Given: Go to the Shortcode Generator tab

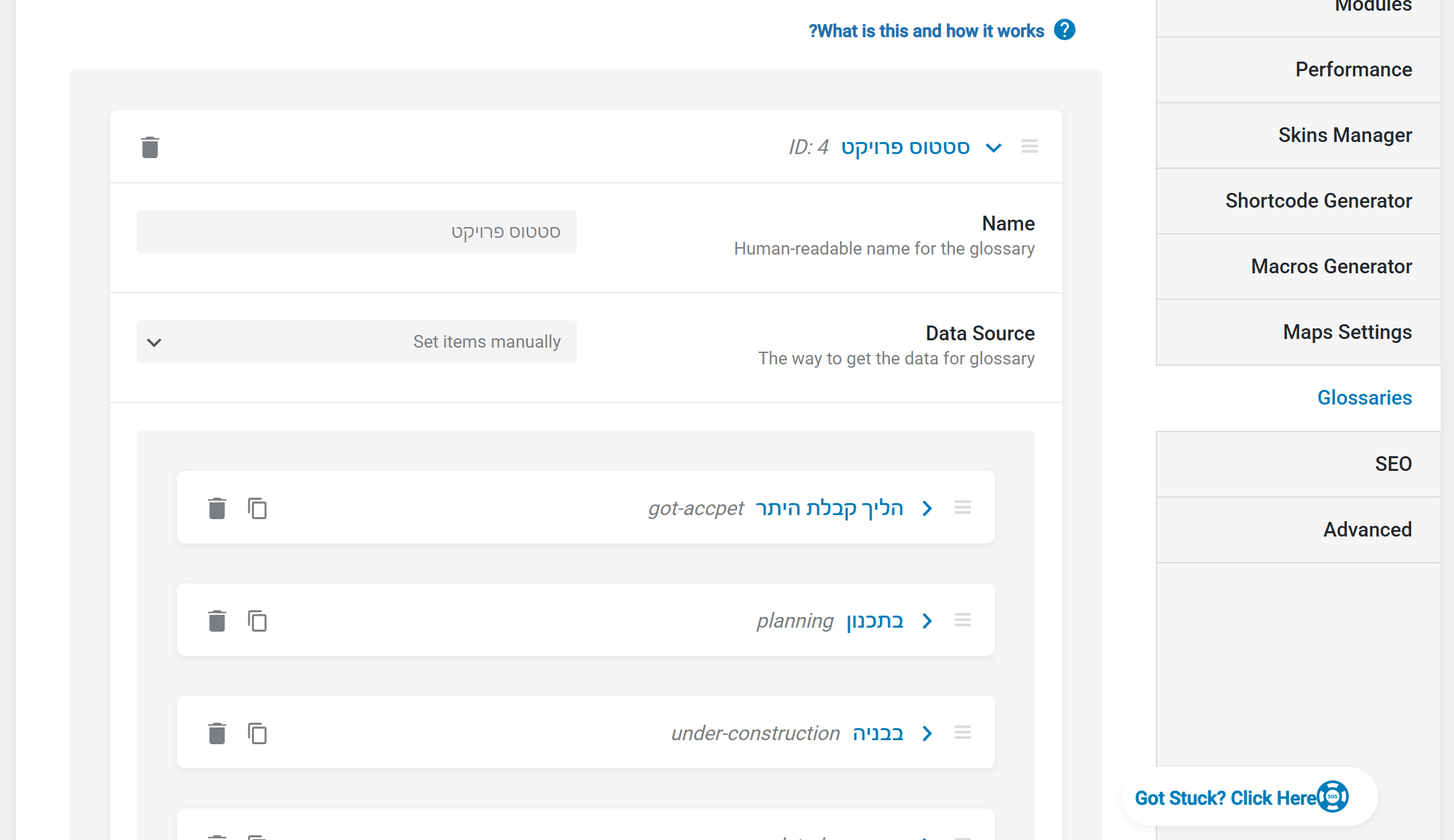Looking at the screenshot, I should (x=1318, y=201).
